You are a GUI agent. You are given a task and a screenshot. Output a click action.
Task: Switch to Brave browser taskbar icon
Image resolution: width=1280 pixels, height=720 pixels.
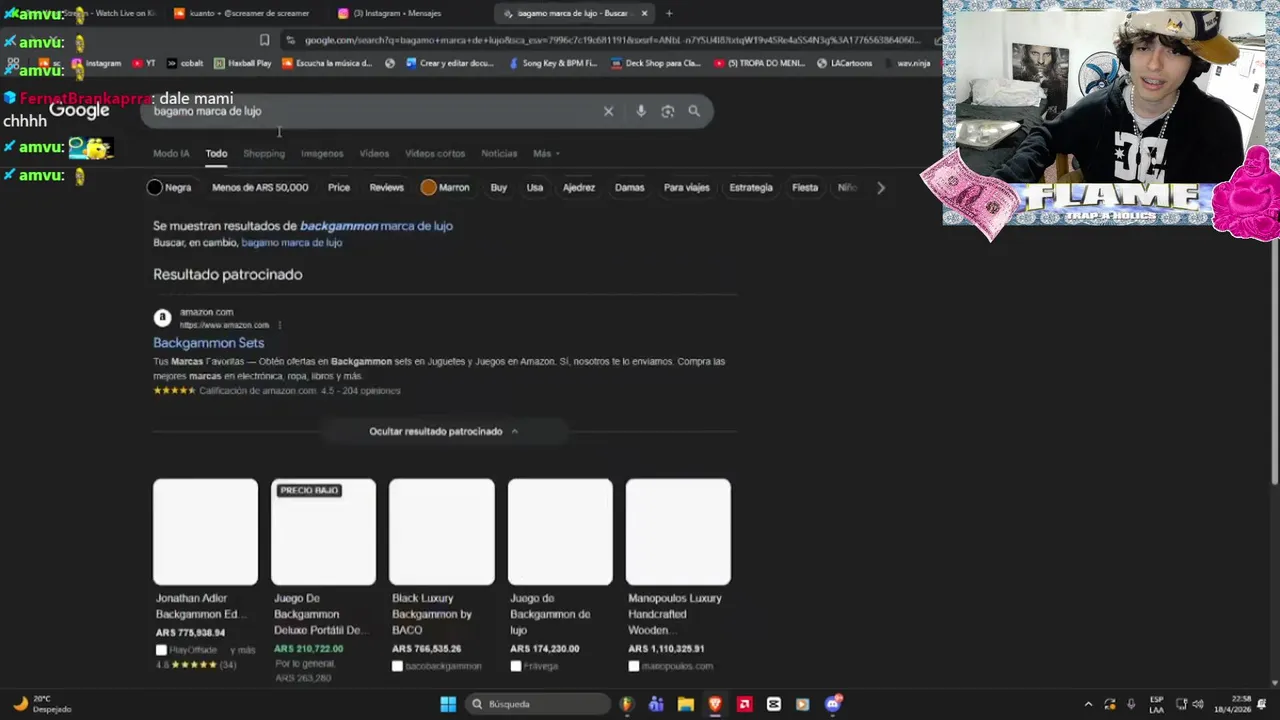point(715,704)
